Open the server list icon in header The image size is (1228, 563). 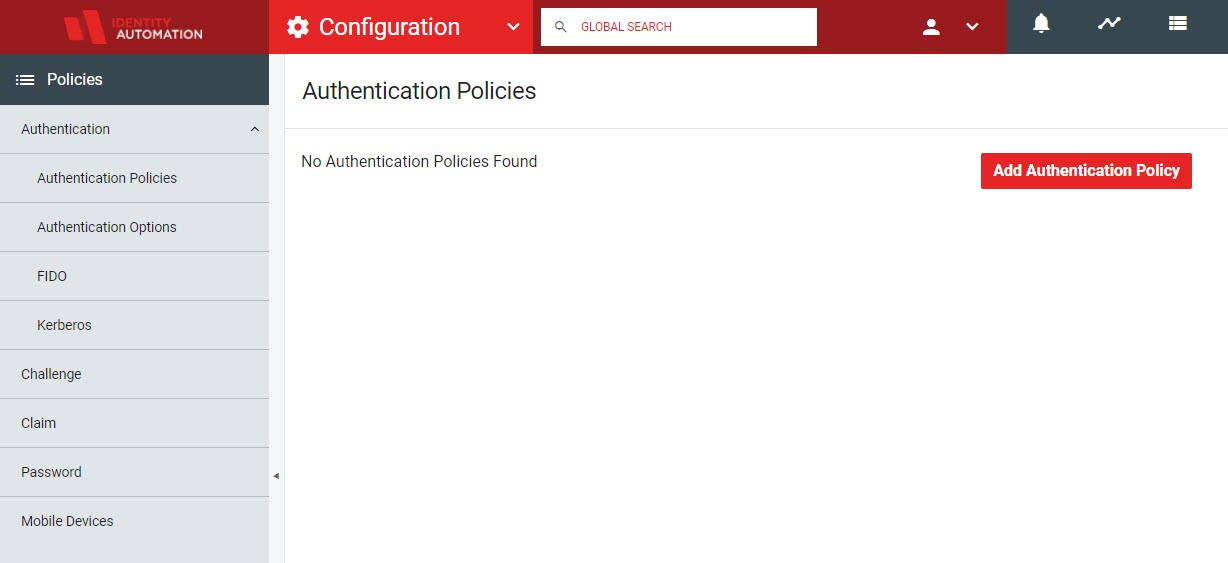1178,23
